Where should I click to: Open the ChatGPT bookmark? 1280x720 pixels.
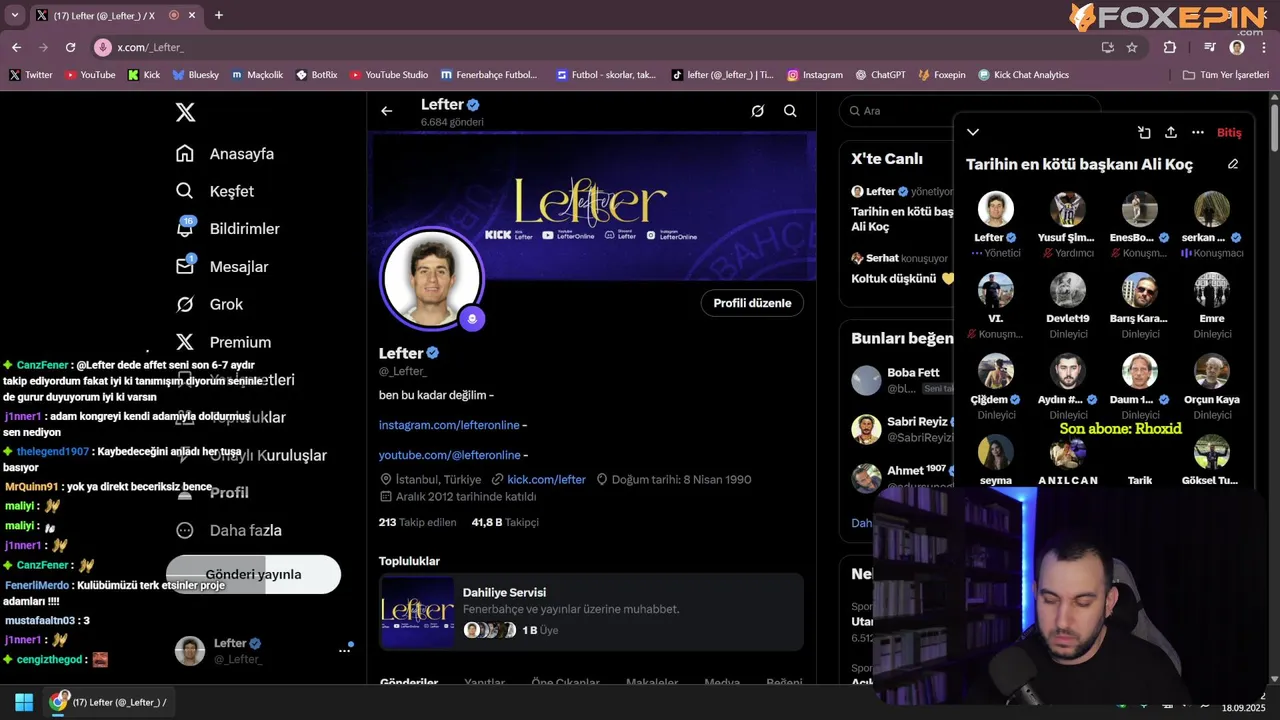(881, 75)
